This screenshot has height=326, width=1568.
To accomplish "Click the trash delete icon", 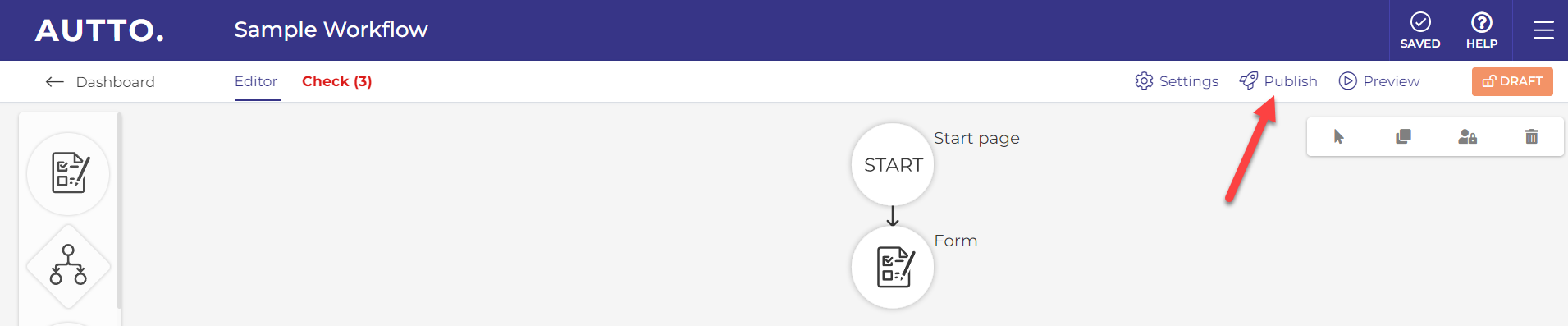I will pyautogui.click(x=1531, y=136).
